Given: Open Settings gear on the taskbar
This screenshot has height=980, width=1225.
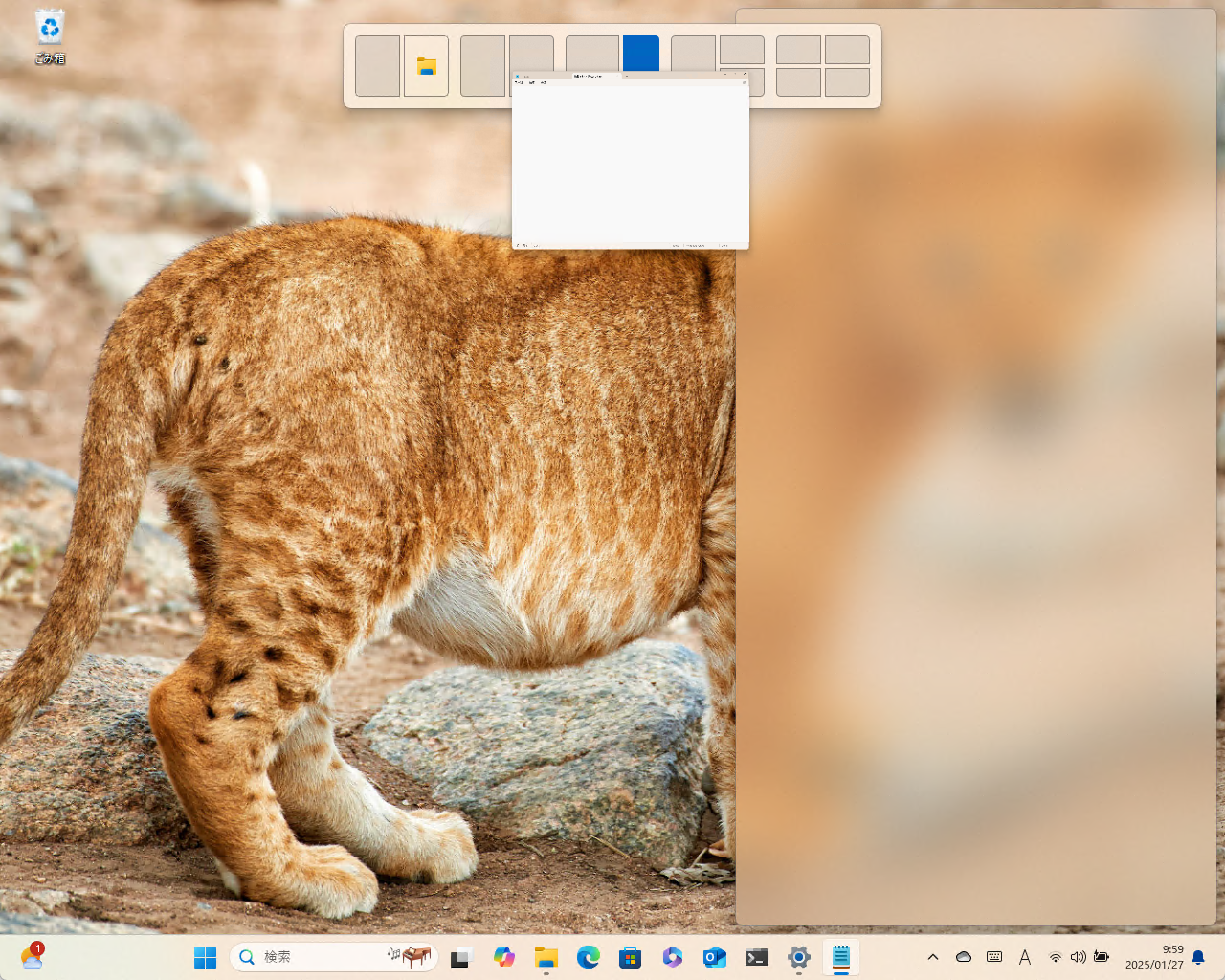Looking at the screenshot, I should pyautogui.click(x=799, y=957).
